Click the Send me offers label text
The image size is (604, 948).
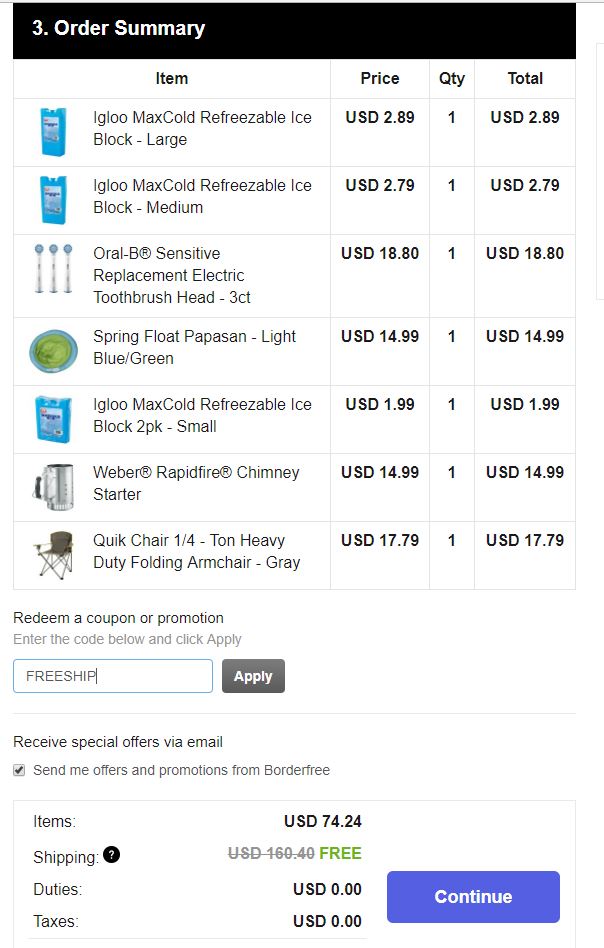[x=181, y=770]
